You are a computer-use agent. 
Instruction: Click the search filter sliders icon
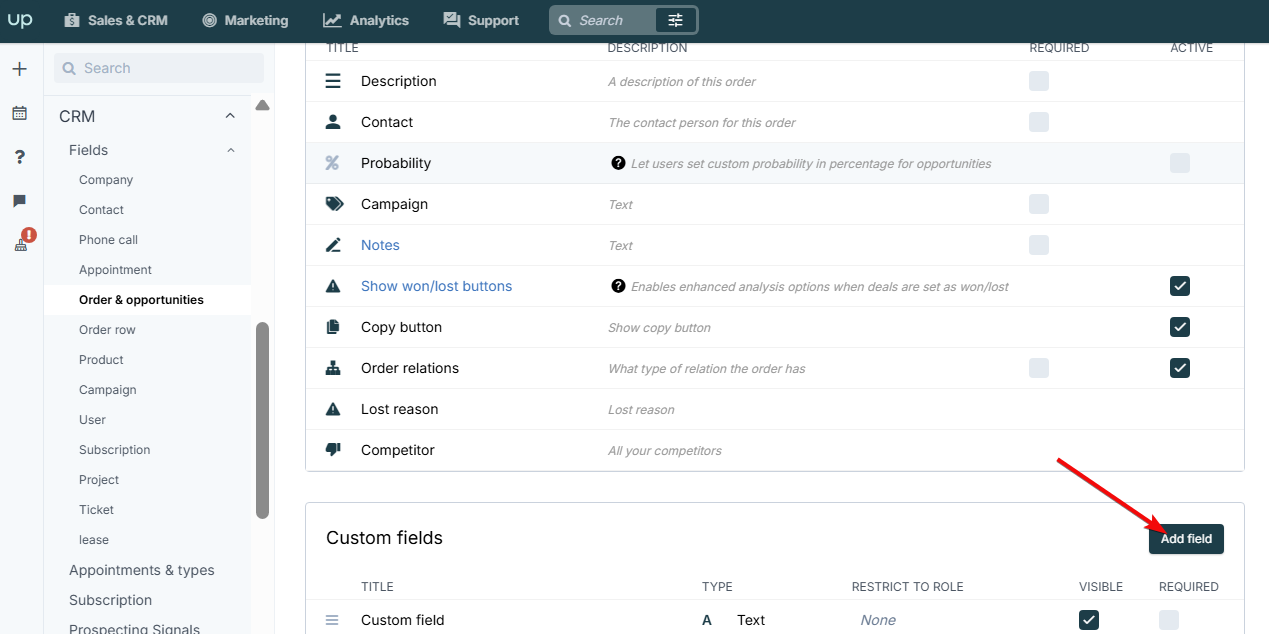676,20
